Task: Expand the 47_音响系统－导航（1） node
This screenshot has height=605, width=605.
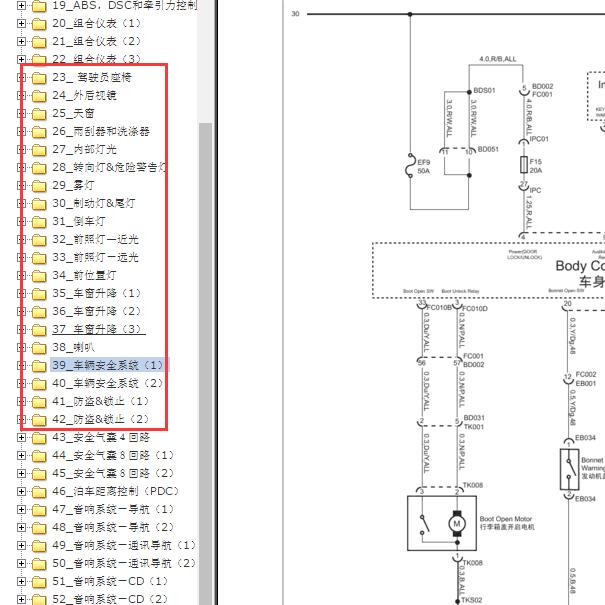Action: (x=21, y=509)
